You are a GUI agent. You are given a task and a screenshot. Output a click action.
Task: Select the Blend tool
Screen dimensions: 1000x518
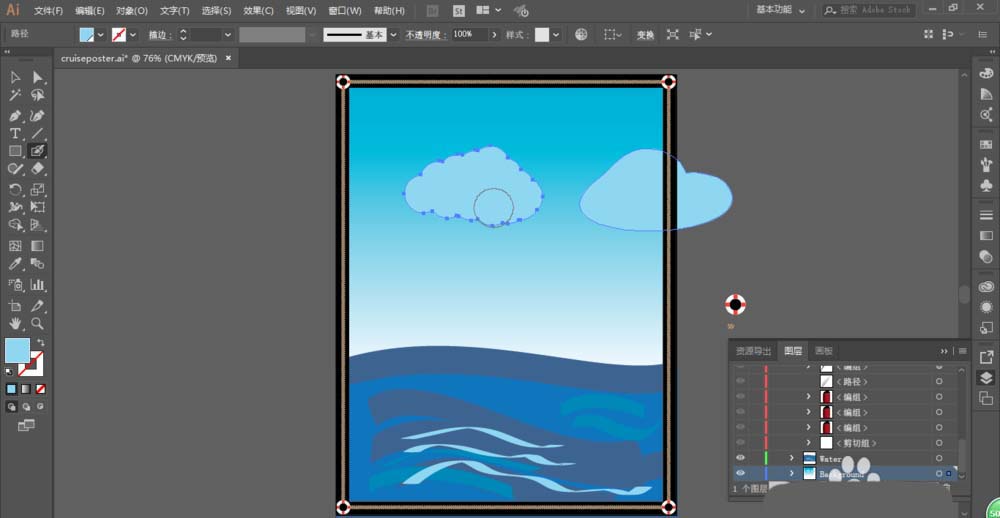[38, 263]
